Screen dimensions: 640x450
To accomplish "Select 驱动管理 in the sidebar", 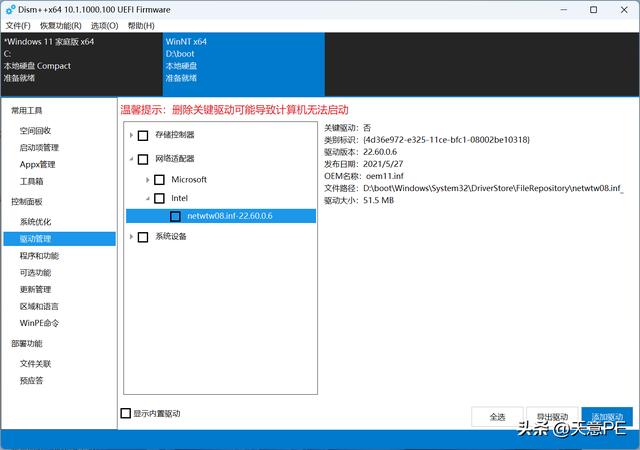I will [x=60, y=239].
